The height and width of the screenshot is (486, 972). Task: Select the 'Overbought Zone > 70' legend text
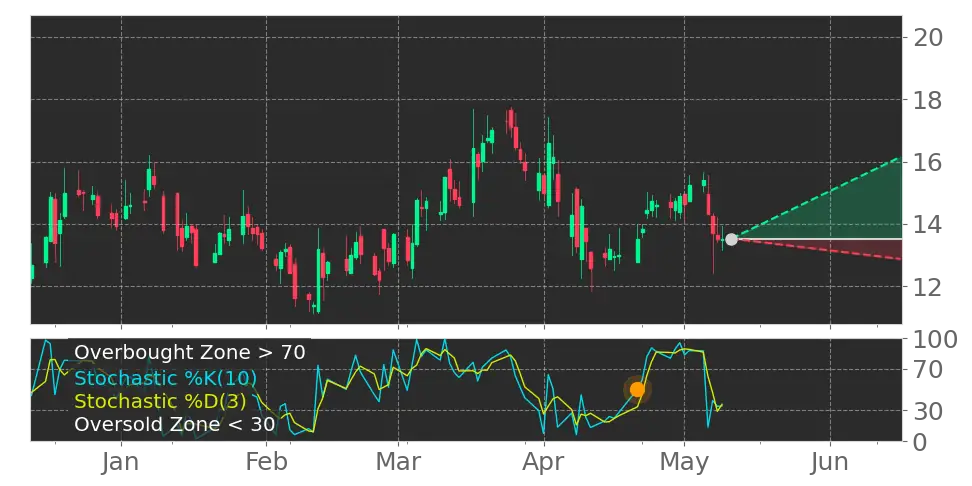tap(190, 352)
